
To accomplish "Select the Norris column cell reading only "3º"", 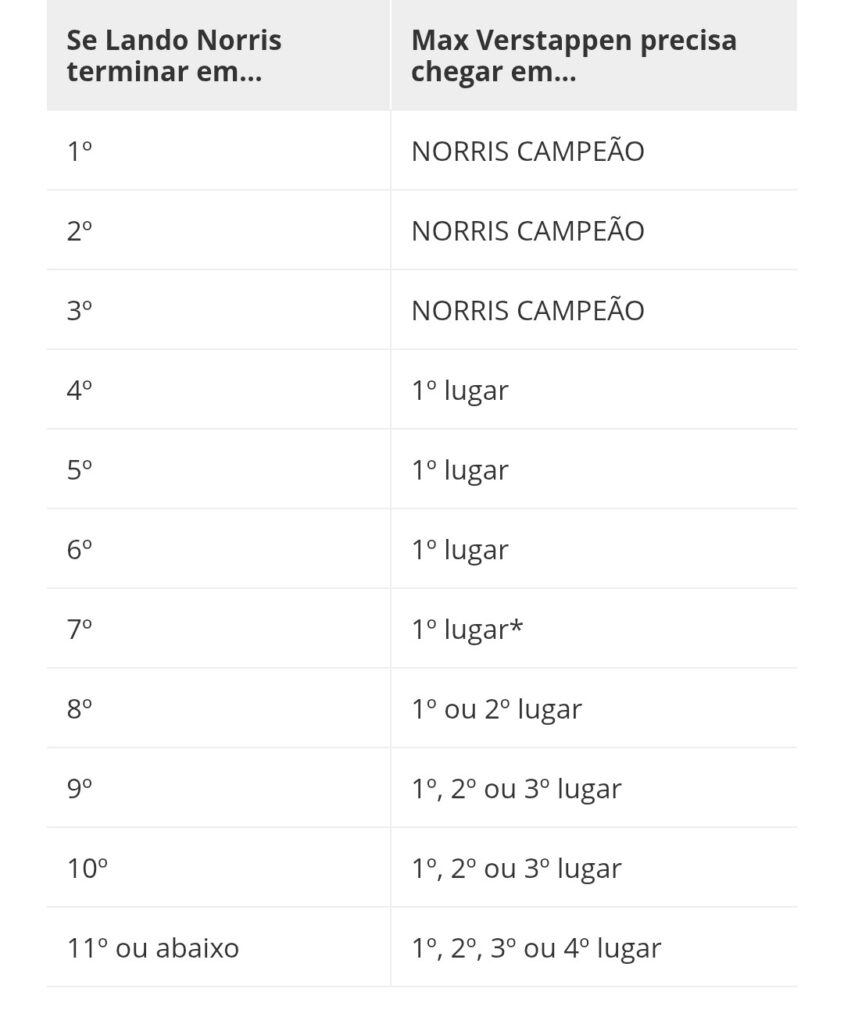I will (x=80, y=310).
